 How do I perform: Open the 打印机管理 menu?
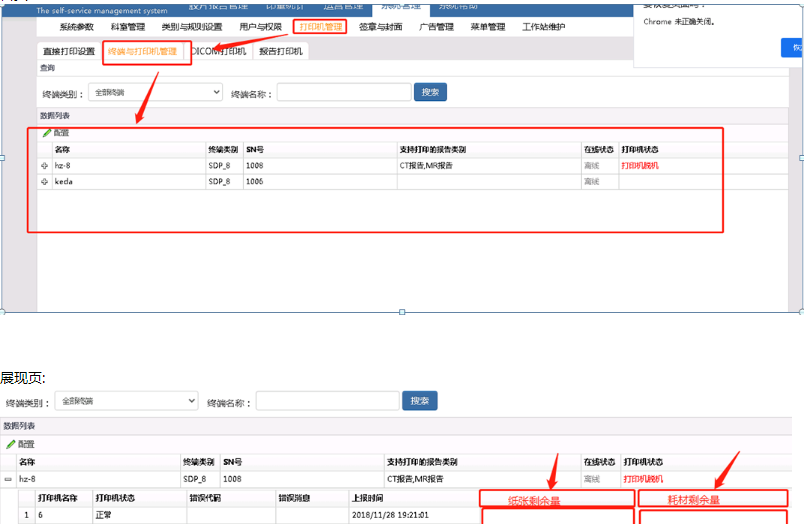(320, 27)
